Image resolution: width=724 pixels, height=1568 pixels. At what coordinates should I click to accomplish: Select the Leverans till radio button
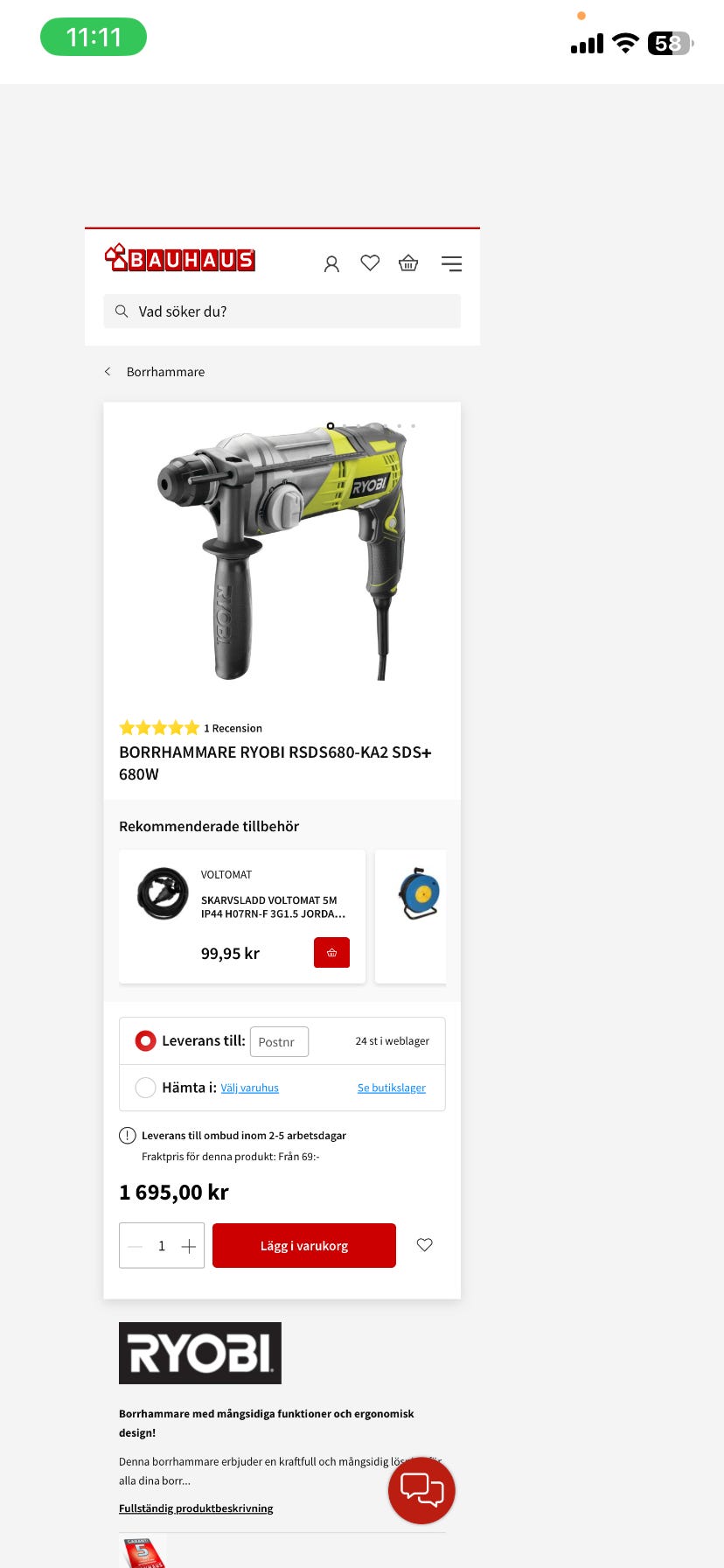tap(145, 1040)
